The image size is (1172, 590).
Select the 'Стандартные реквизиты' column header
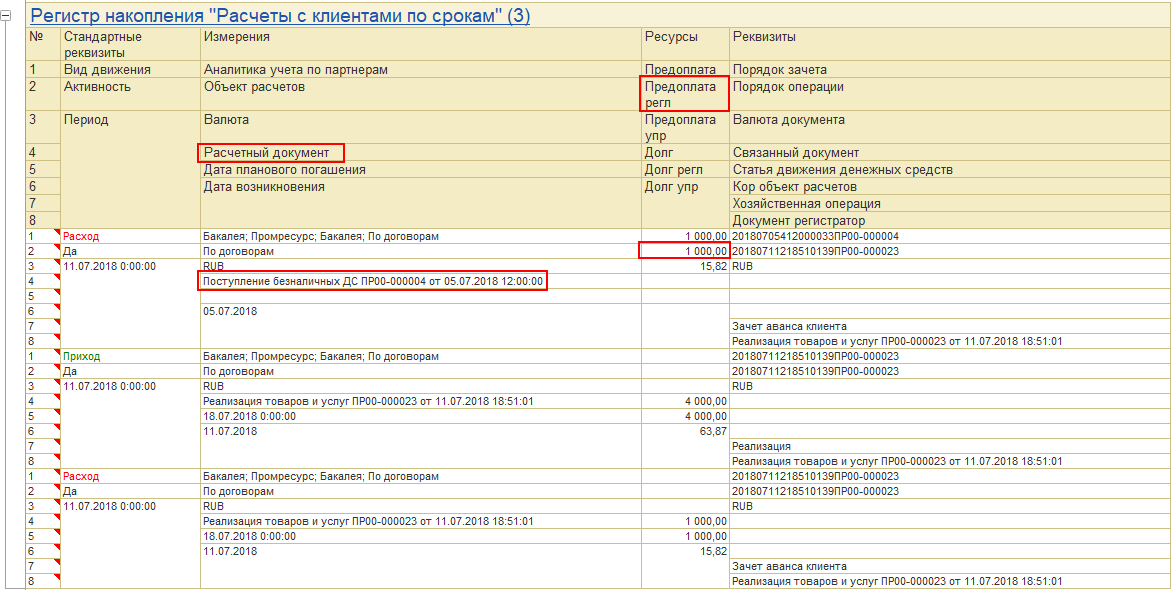pyautogui.click(x=130, y=45)
